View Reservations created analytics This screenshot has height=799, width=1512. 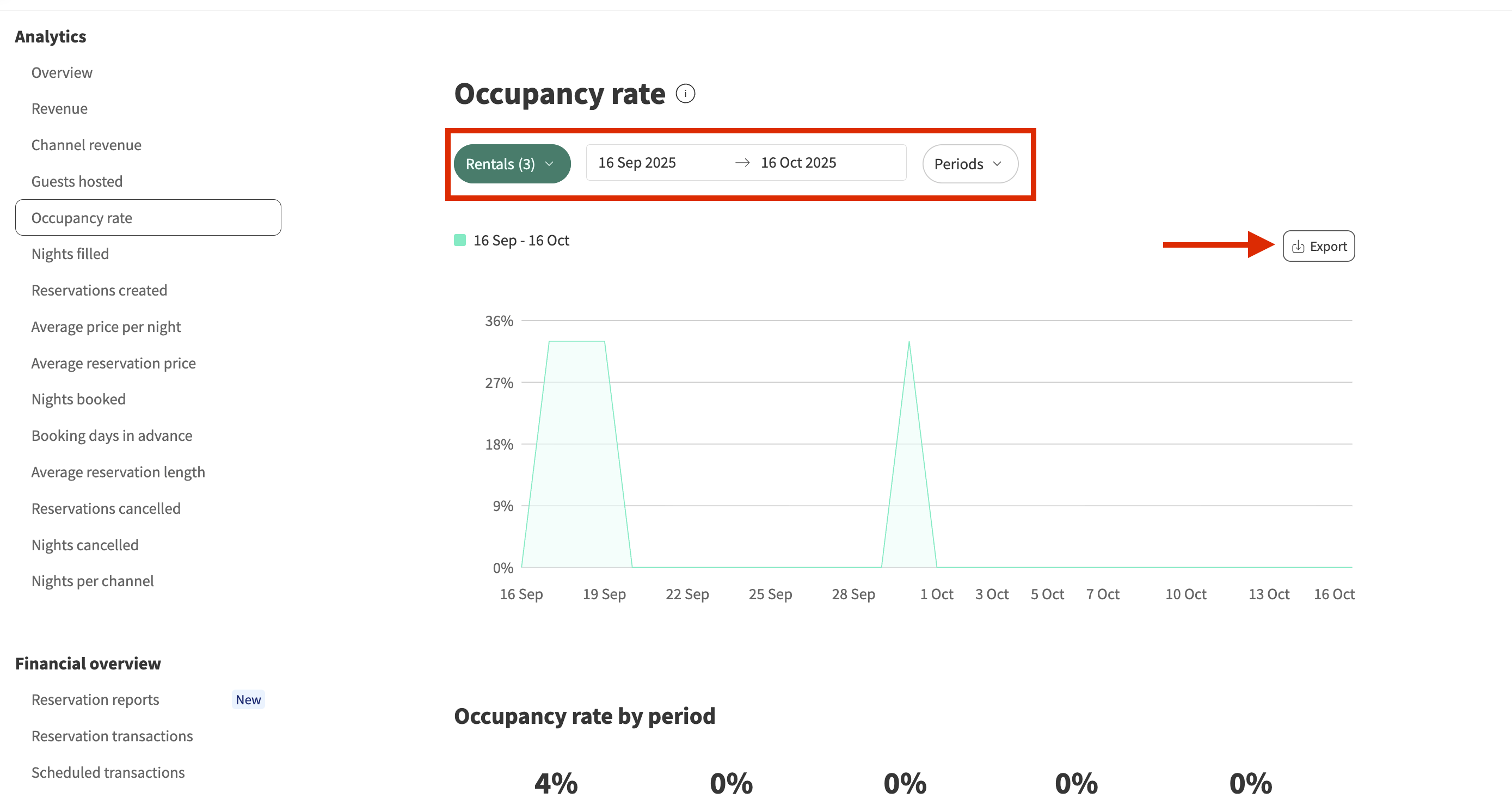(x=99, y=290)
